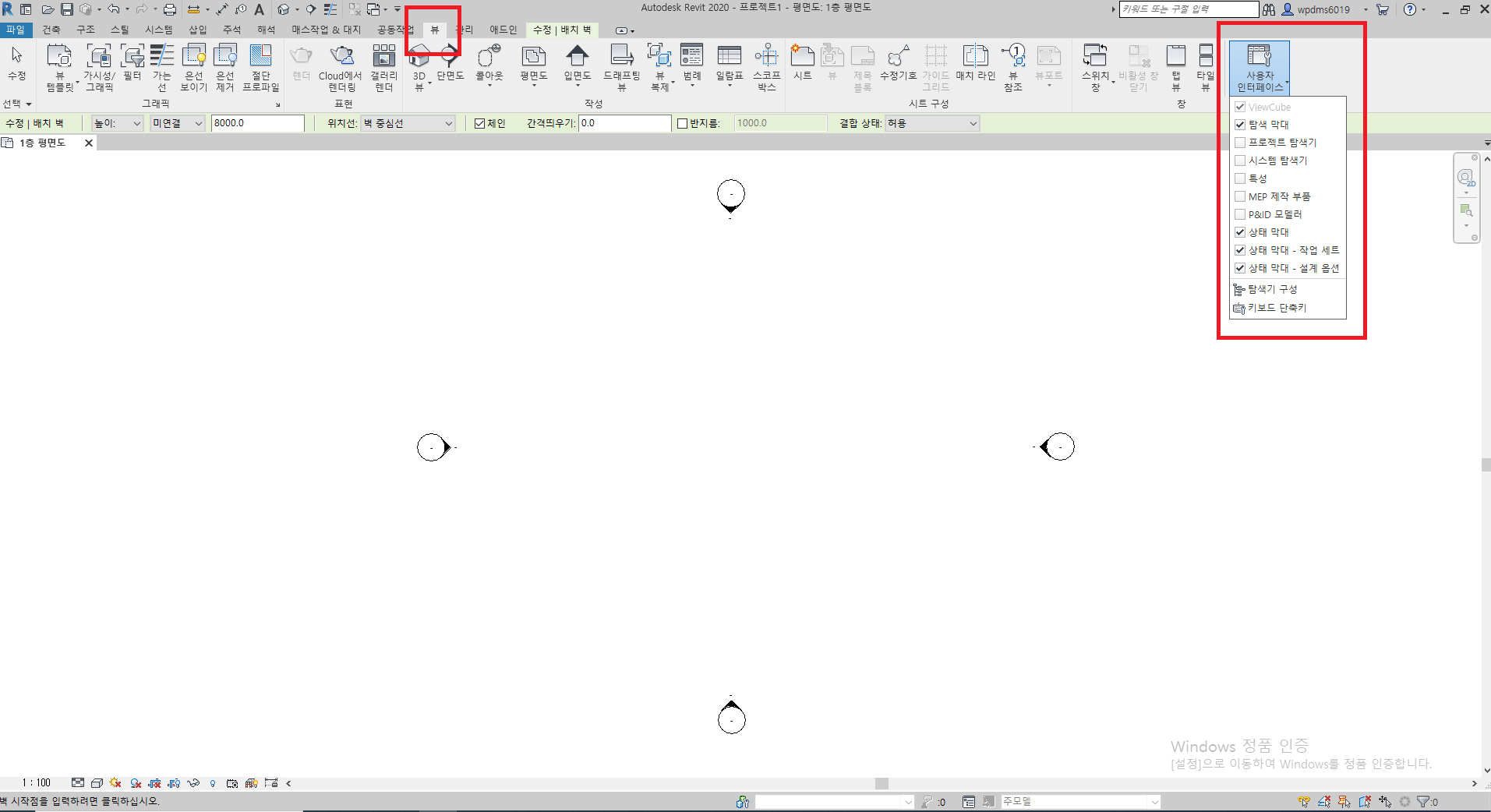Add a 수정기호 revision tool
The width and height of the screenshot is (1491, 812).
(899, 63)
